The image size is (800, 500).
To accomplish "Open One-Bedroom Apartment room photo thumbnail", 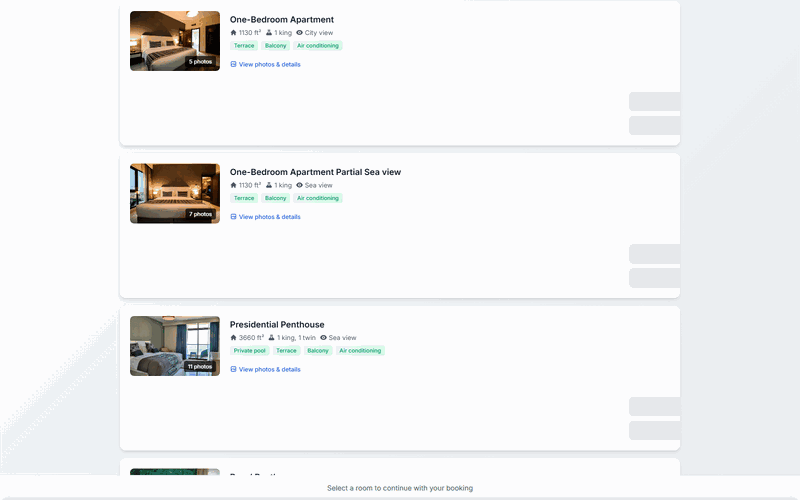I will (175, 41).
